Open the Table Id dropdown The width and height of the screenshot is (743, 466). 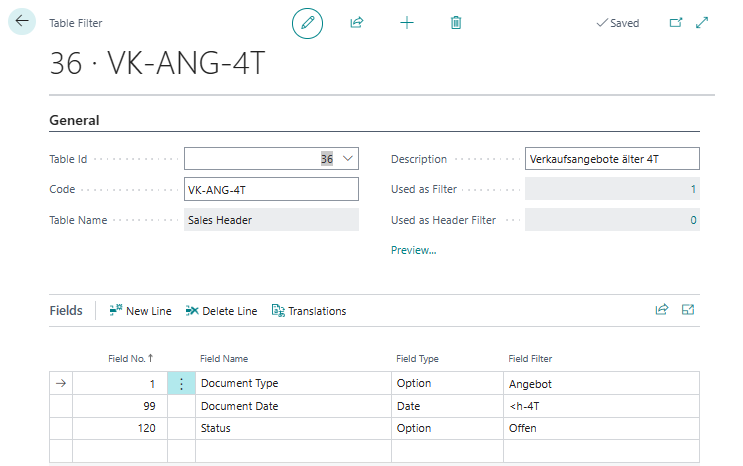point(347,159)
